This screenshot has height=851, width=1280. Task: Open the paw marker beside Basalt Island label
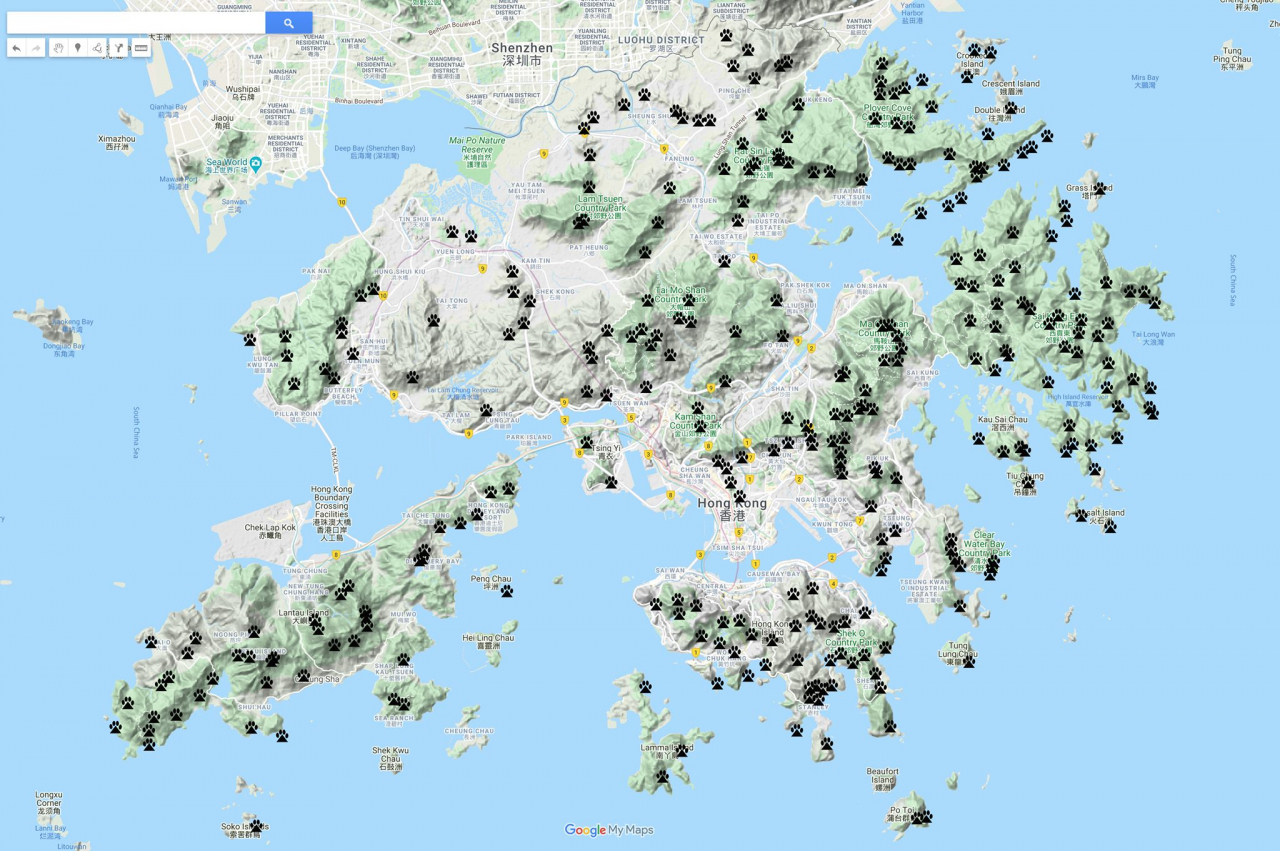point(1081,515)
